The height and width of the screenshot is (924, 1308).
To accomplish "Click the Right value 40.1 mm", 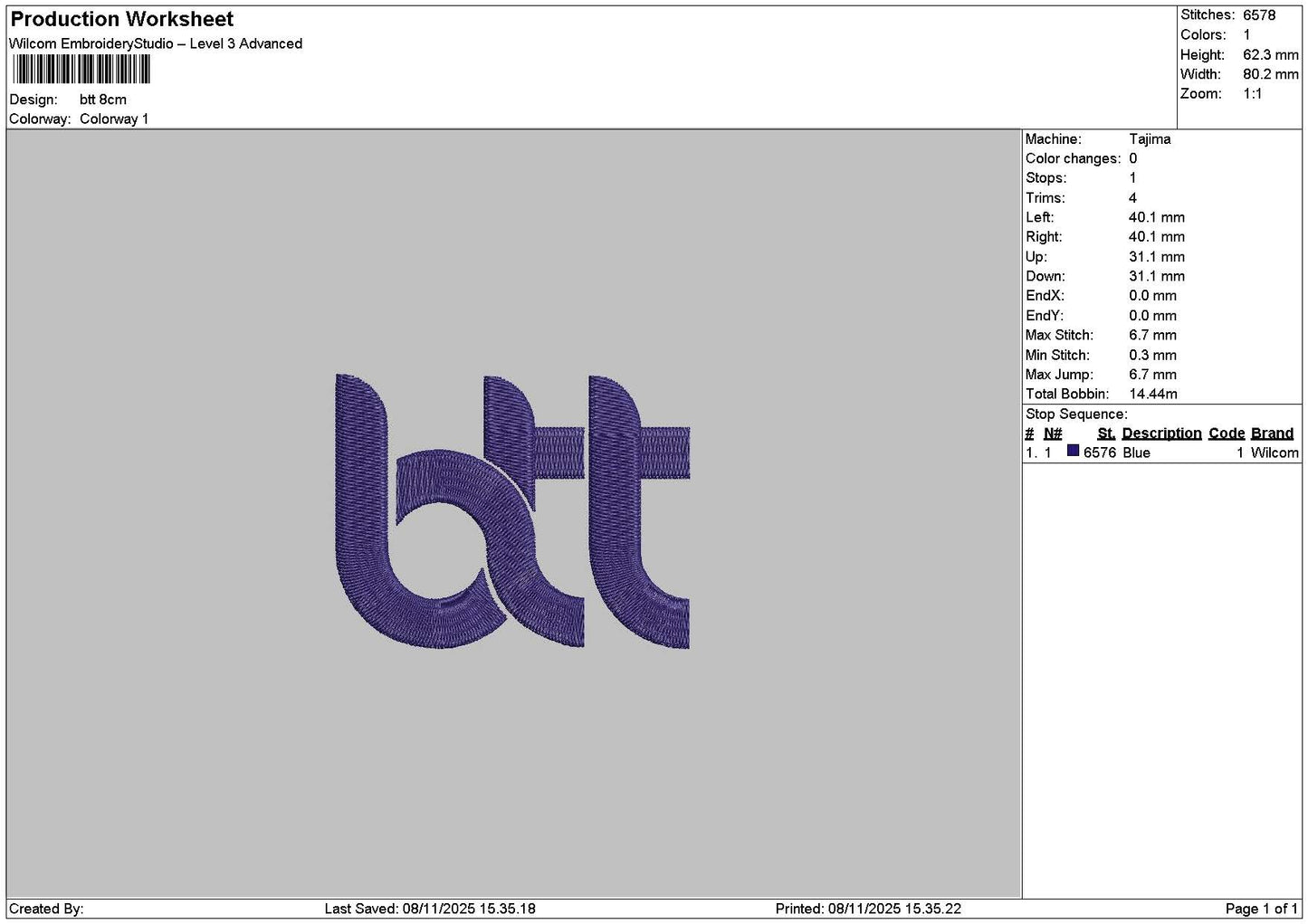I will pyautogui.click(x=1156, y=237).
